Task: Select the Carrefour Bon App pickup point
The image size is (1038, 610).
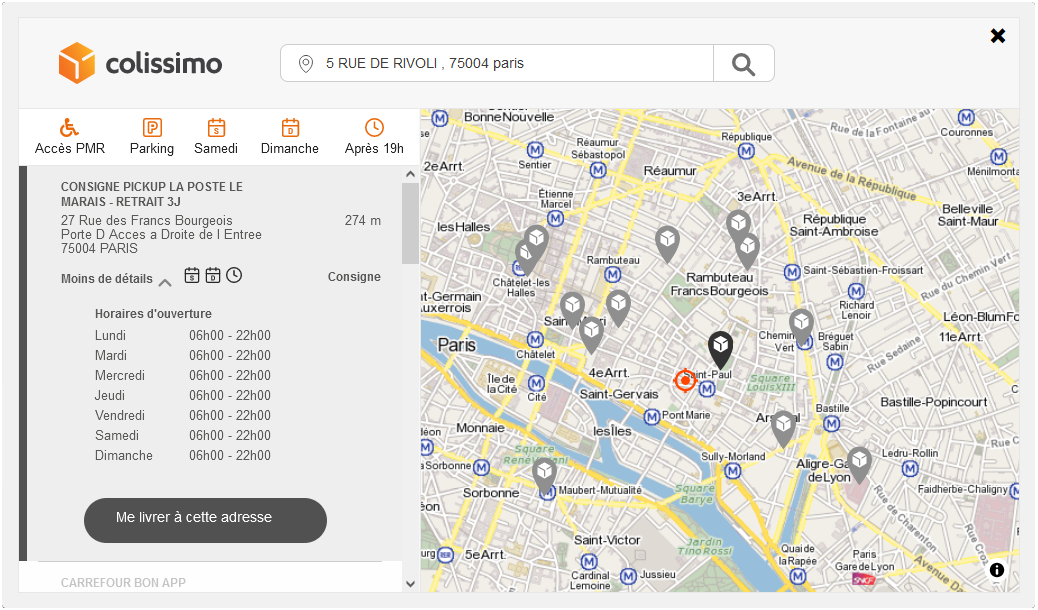Action: tap(123, 583)
